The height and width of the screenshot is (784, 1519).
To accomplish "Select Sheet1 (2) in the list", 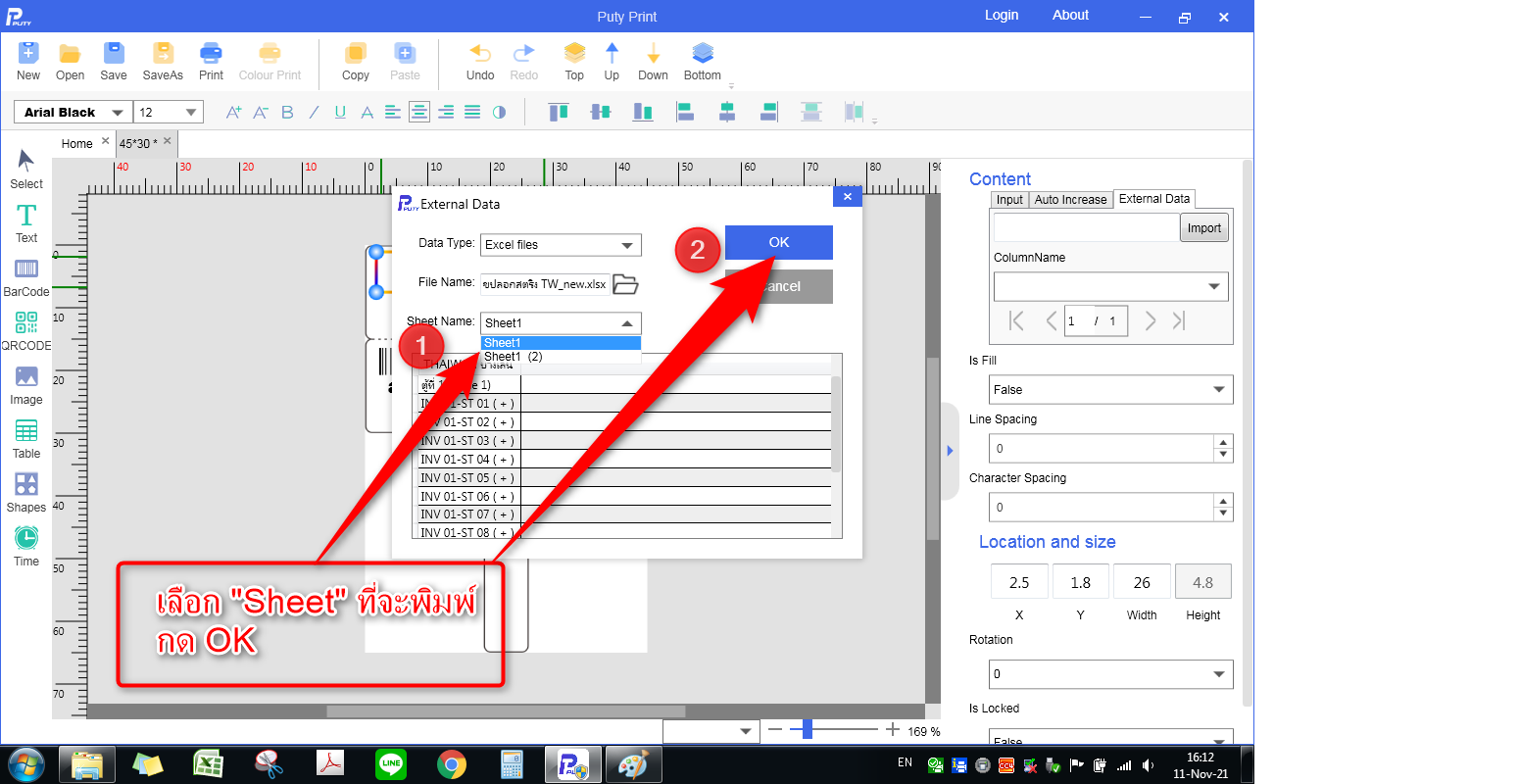I will pos(561,357).
